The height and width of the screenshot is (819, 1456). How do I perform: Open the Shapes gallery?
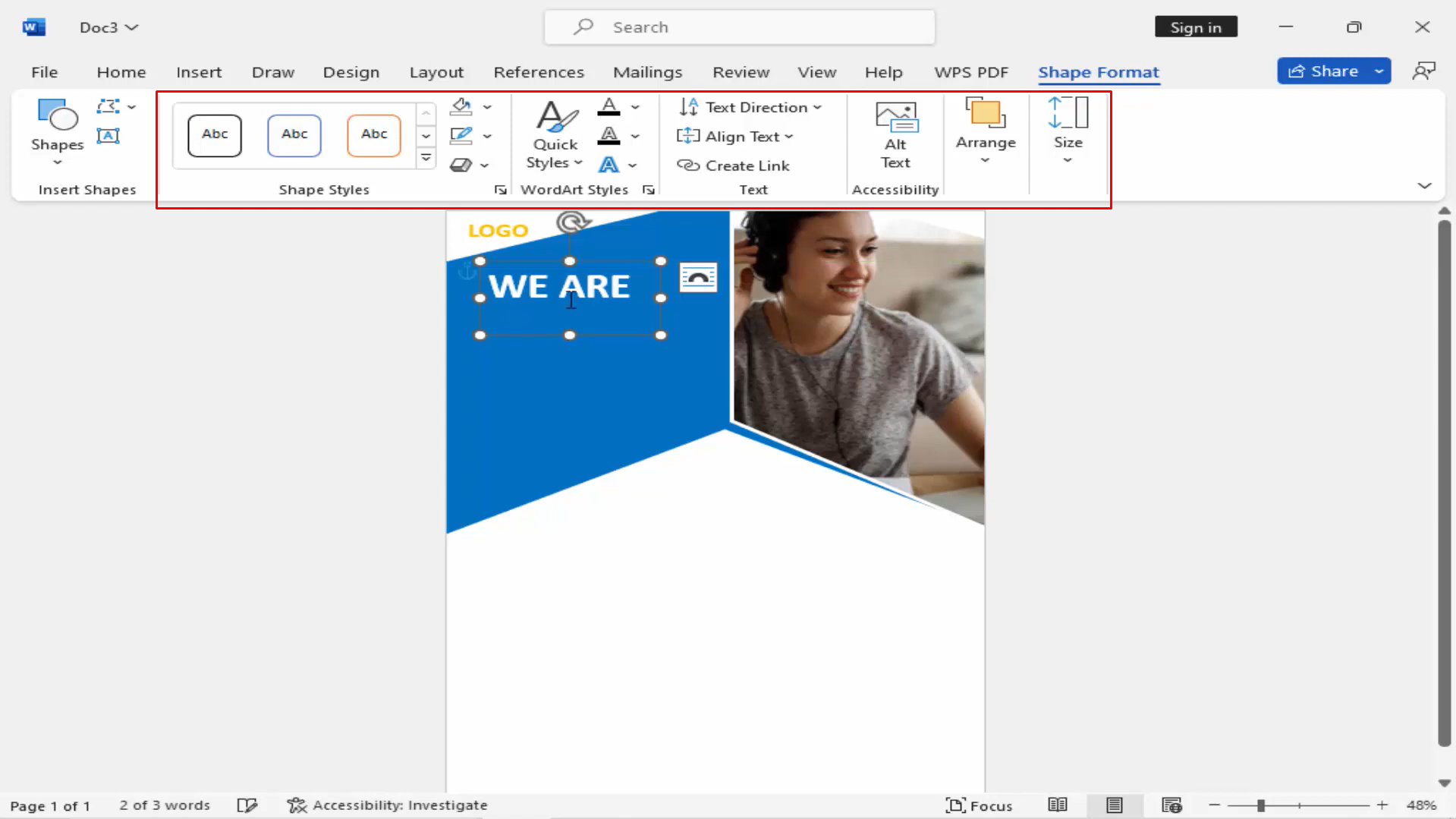56,134
